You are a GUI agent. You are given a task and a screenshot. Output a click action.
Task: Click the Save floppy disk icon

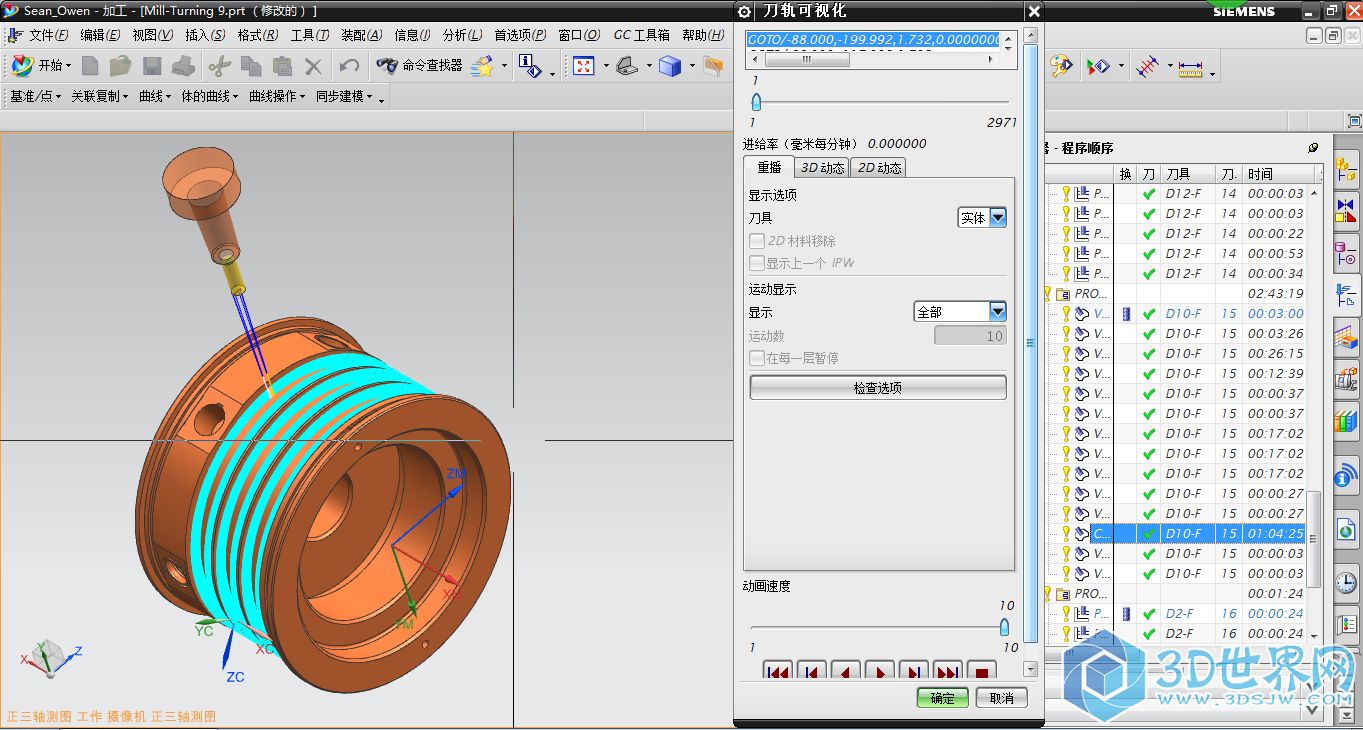pos(152,66)
